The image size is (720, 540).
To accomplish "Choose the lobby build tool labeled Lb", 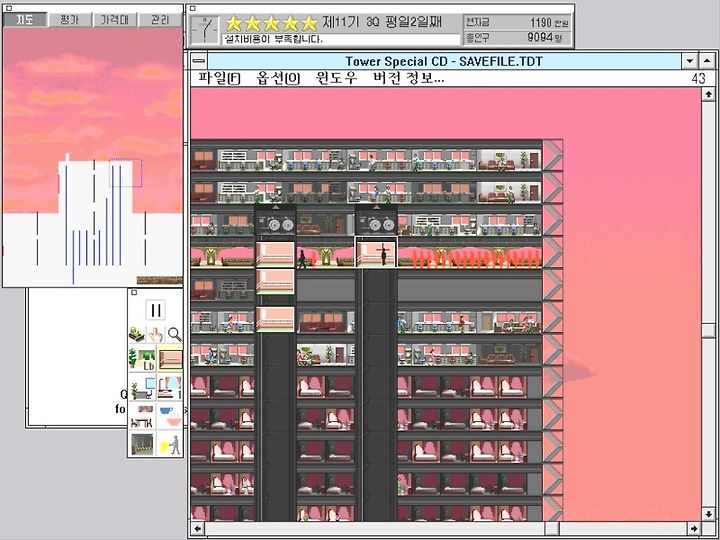I will (142, 359).
